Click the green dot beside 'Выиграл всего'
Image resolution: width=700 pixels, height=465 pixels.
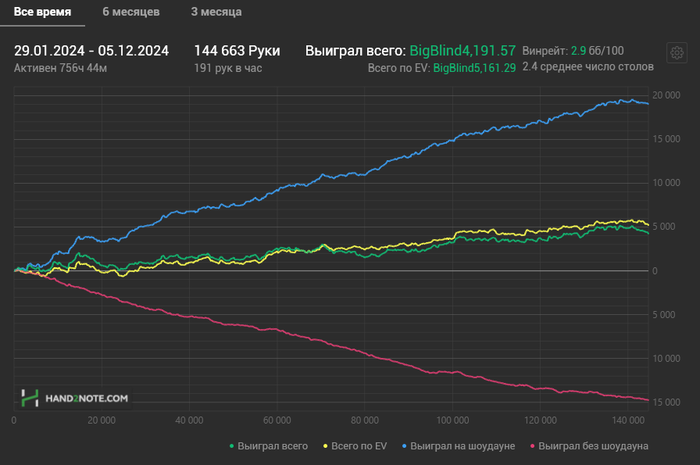(232, 446)
